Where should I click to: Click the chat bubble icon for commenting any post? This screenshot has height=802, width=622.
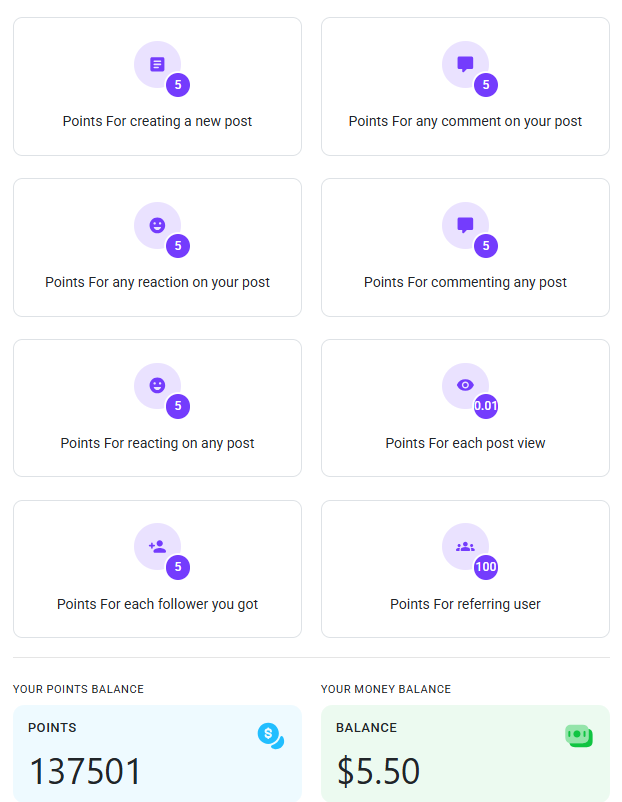click(465, 225)
